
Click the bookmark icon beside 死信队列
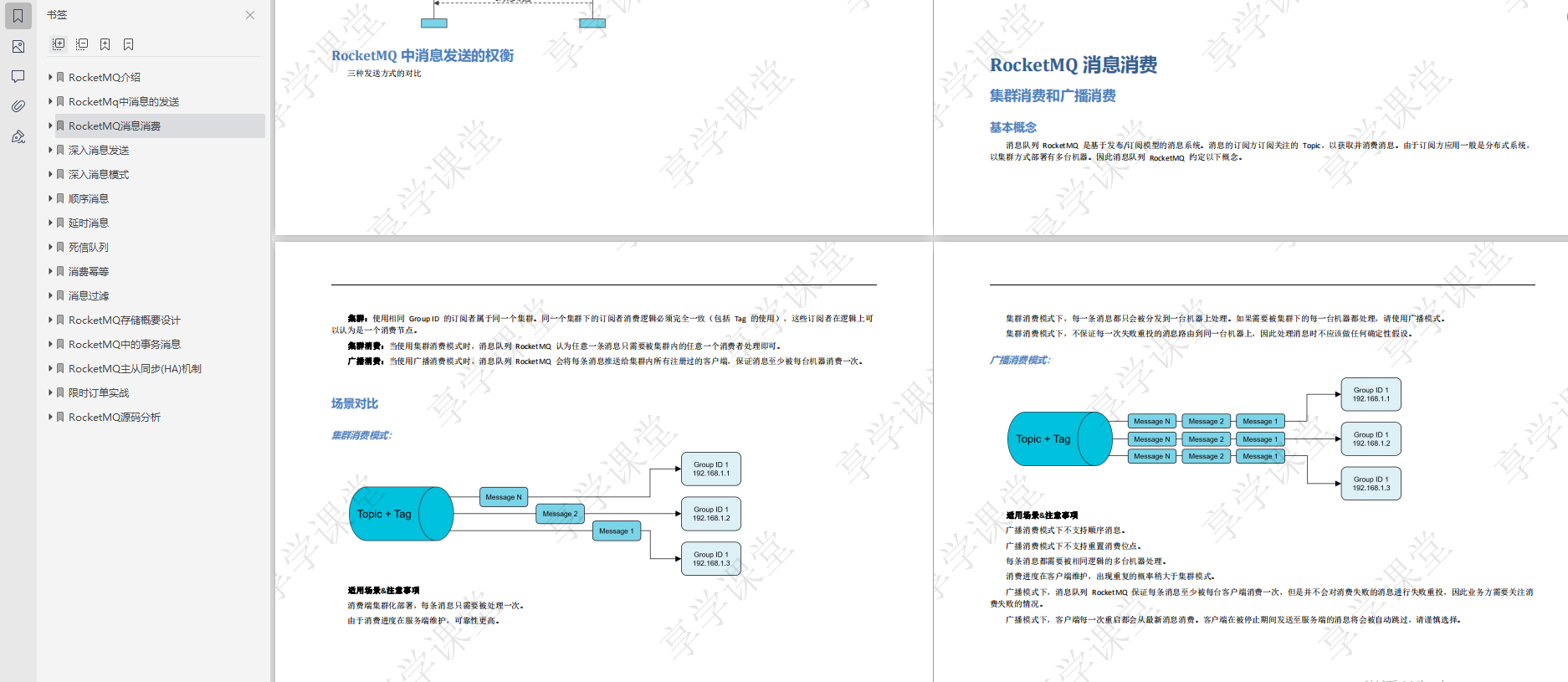(x=60, y=247)
